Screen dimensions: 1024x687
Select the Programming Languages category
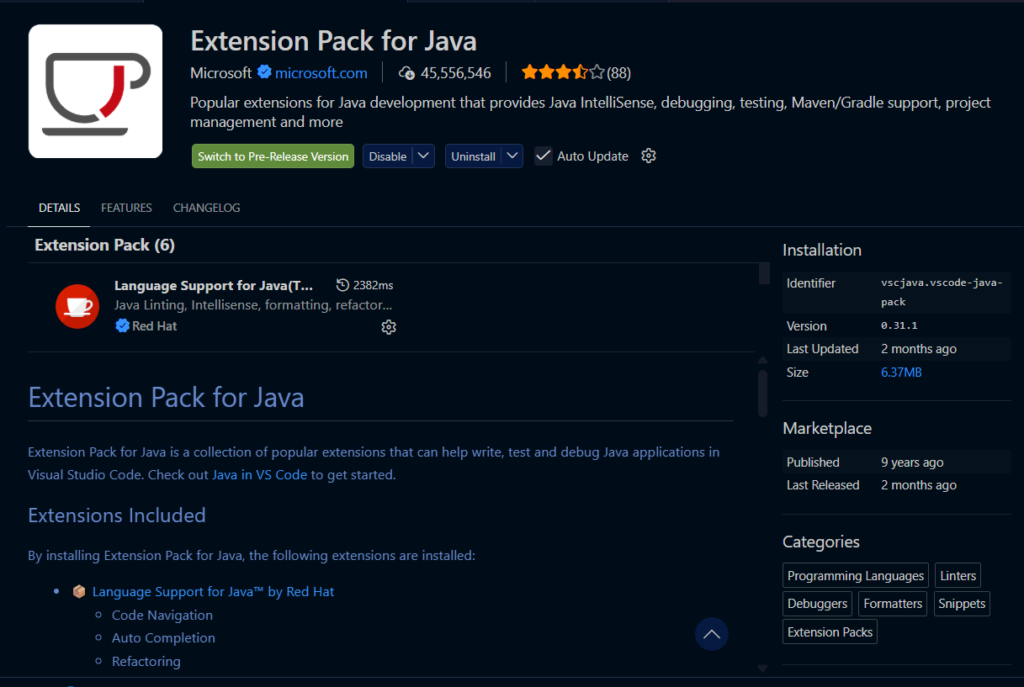(855, 575)
